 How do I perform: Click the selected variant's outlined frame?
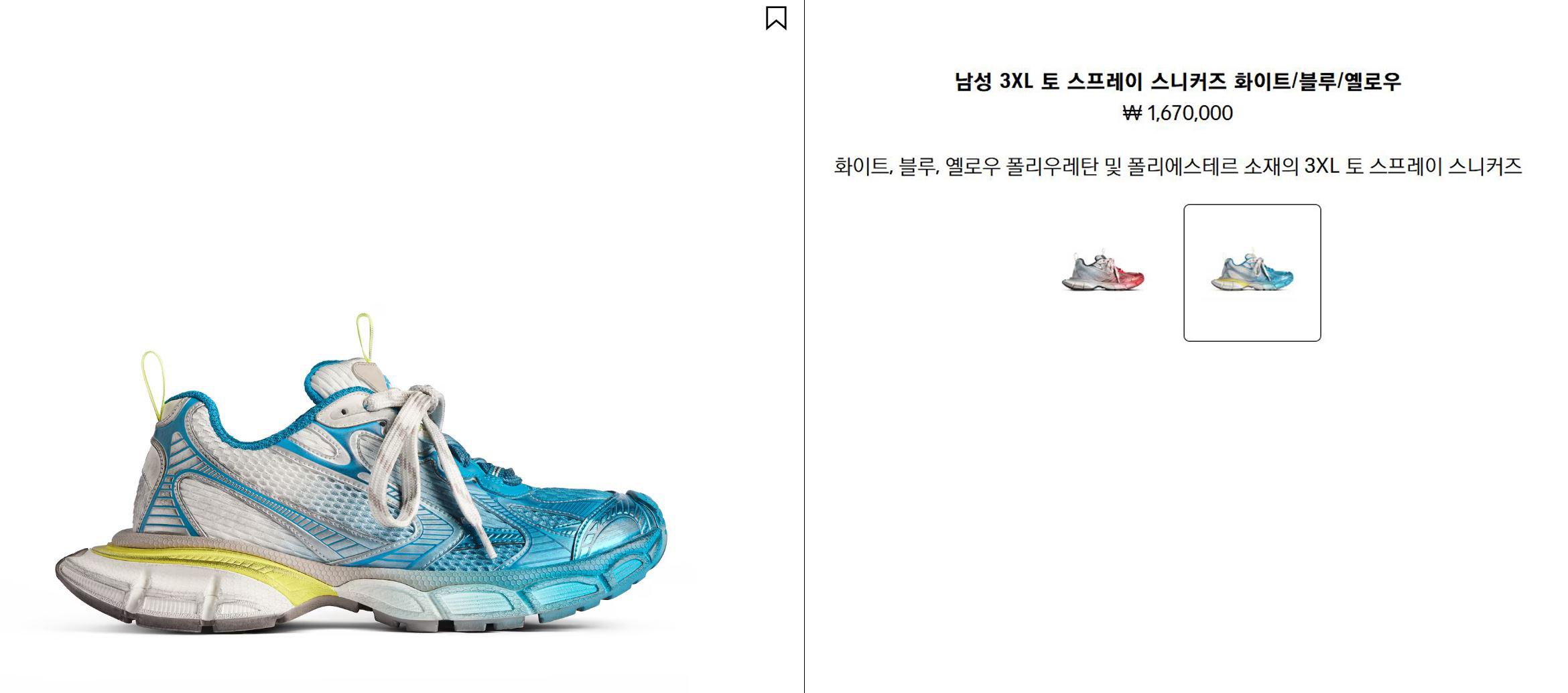click(1252, 273)
